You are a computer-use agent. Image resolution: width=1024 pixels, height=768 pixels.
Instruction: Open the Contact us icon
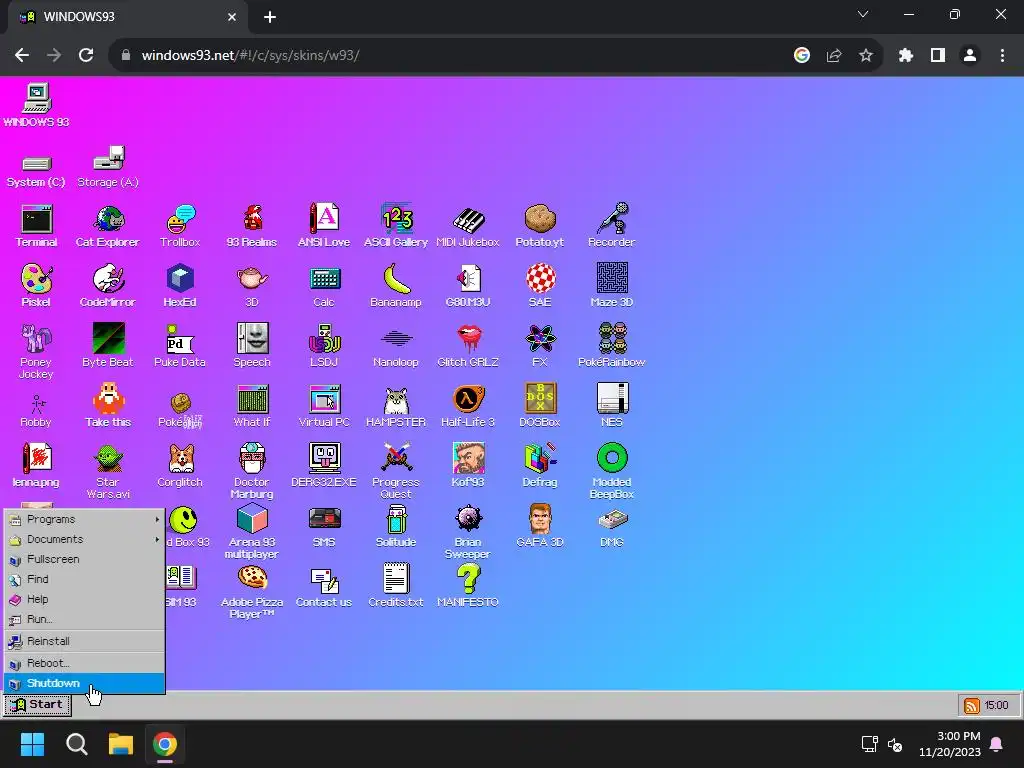(x=324, y=586)
